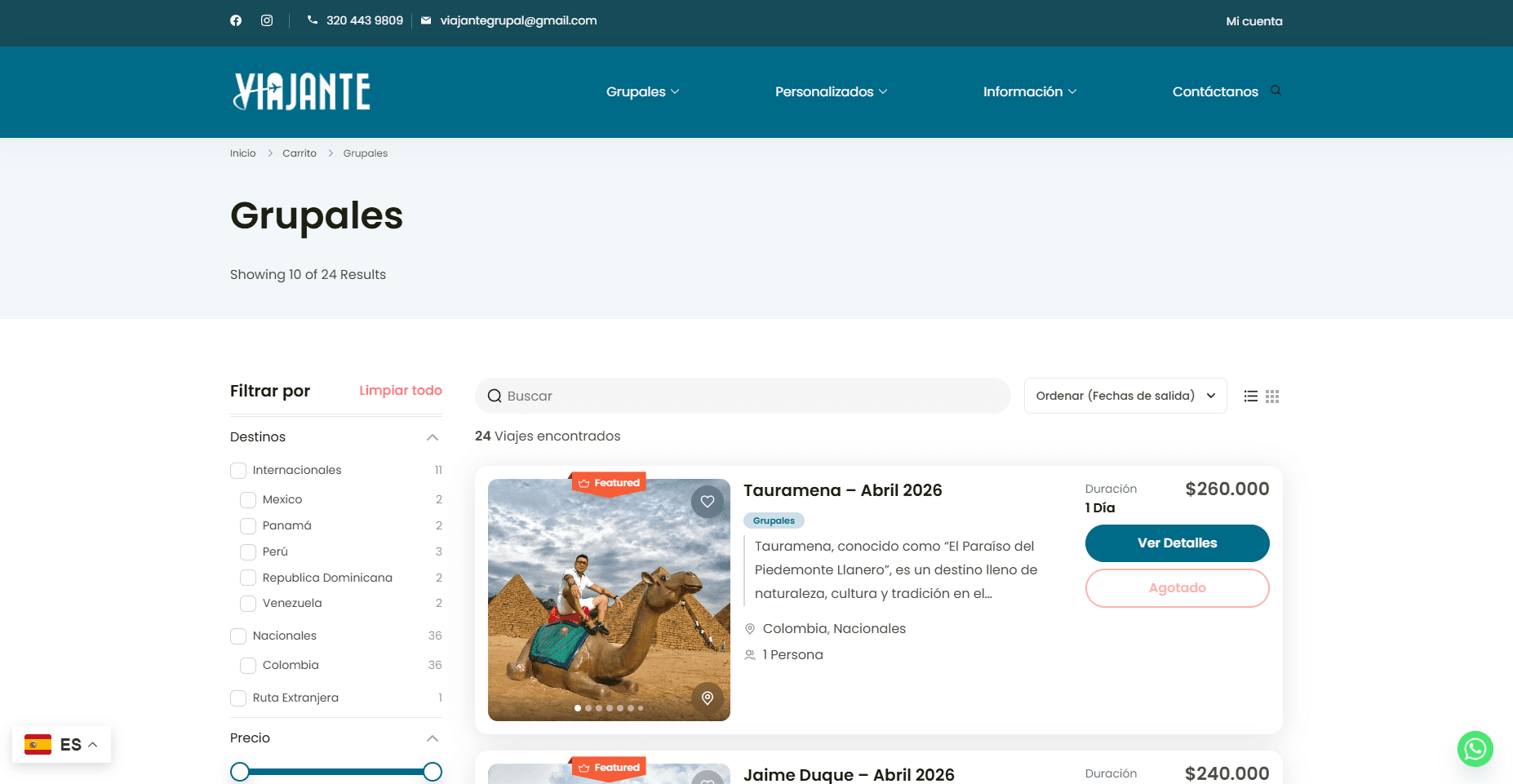1513x784 pixels.
Task: Focus the Buscar search field
Action: 743,396
